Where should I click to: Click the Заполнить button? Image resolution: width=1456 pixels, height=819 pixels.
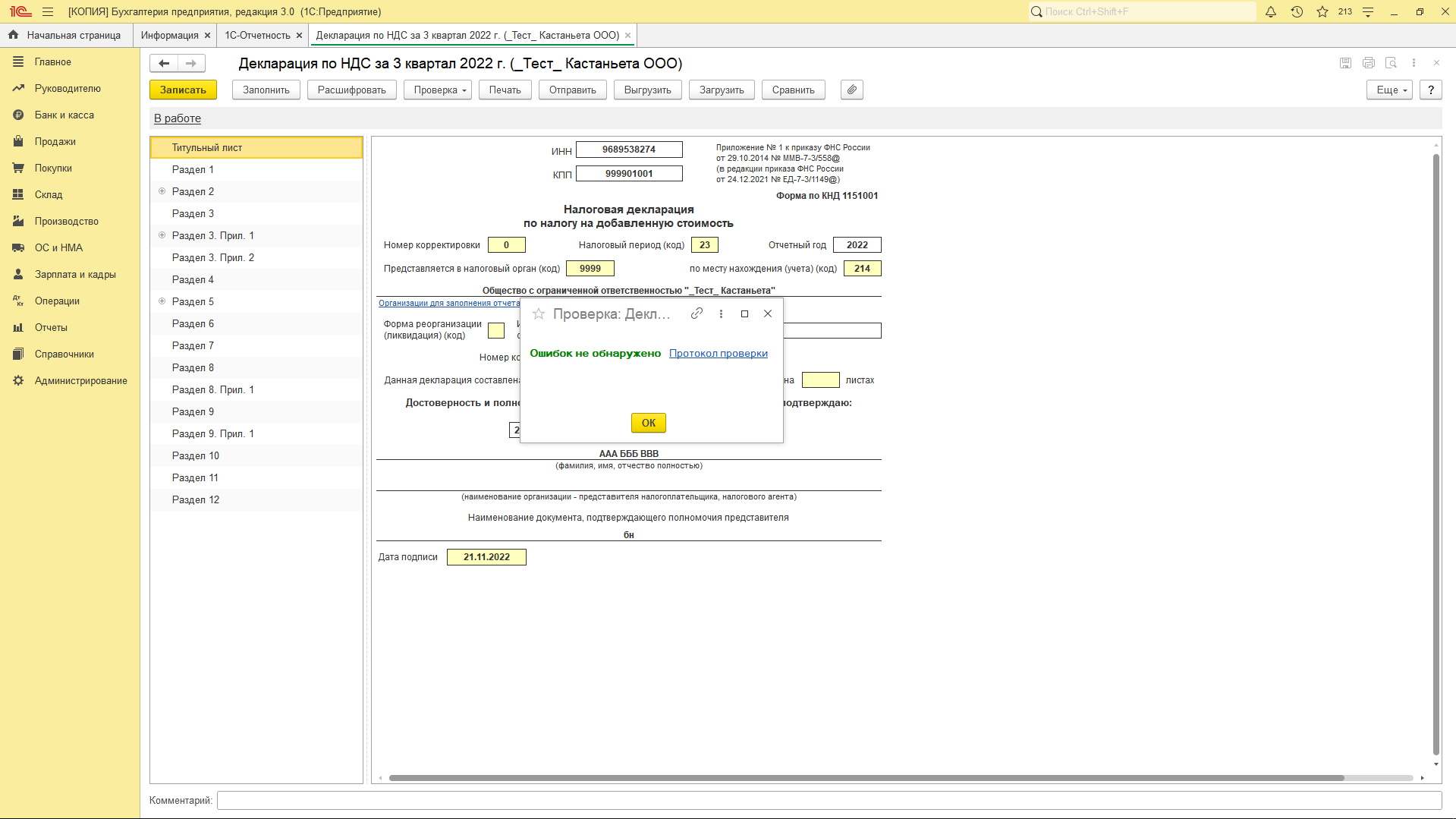[x=266, y=90]
